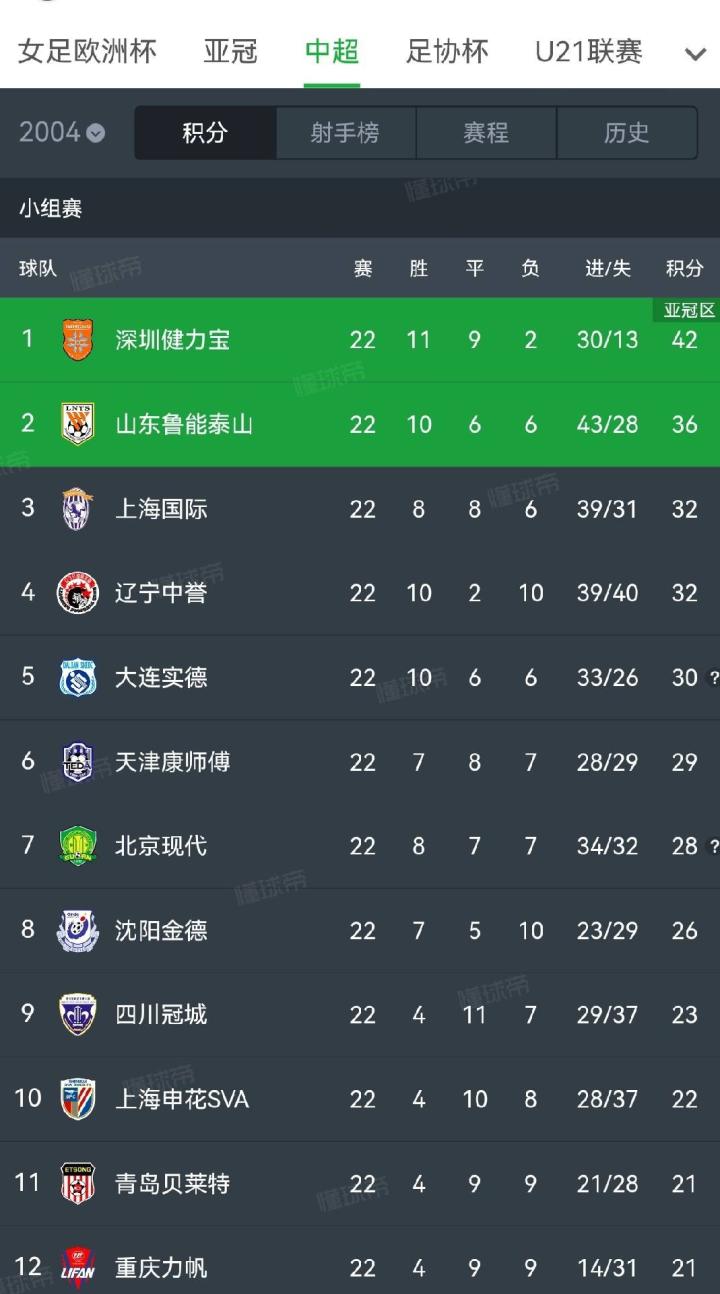Screen dimensions: 720x1294
Task: Click the 深圳健力宝 team logo
Action: pos(77,340)
